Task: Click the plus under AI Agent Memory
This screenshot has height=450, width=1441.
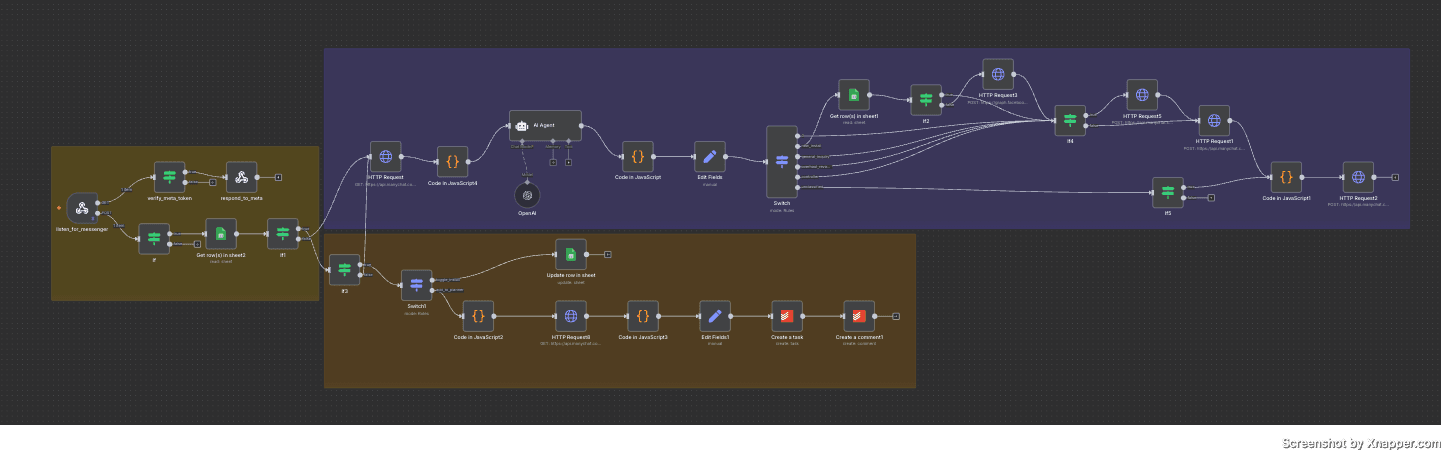Action: [x=552, y=161]
